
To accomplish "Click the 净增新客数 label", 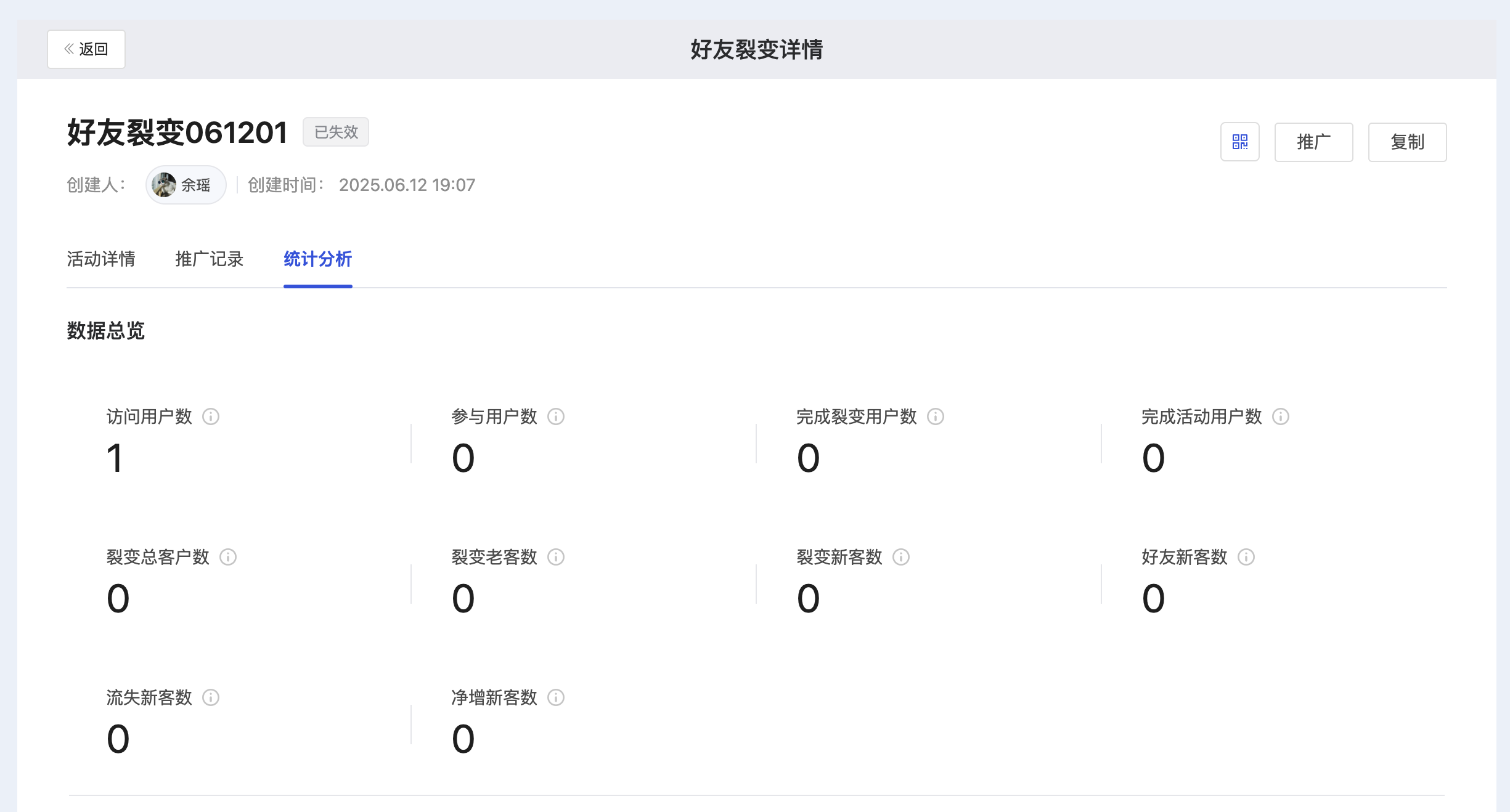I will tap(494, 698).
